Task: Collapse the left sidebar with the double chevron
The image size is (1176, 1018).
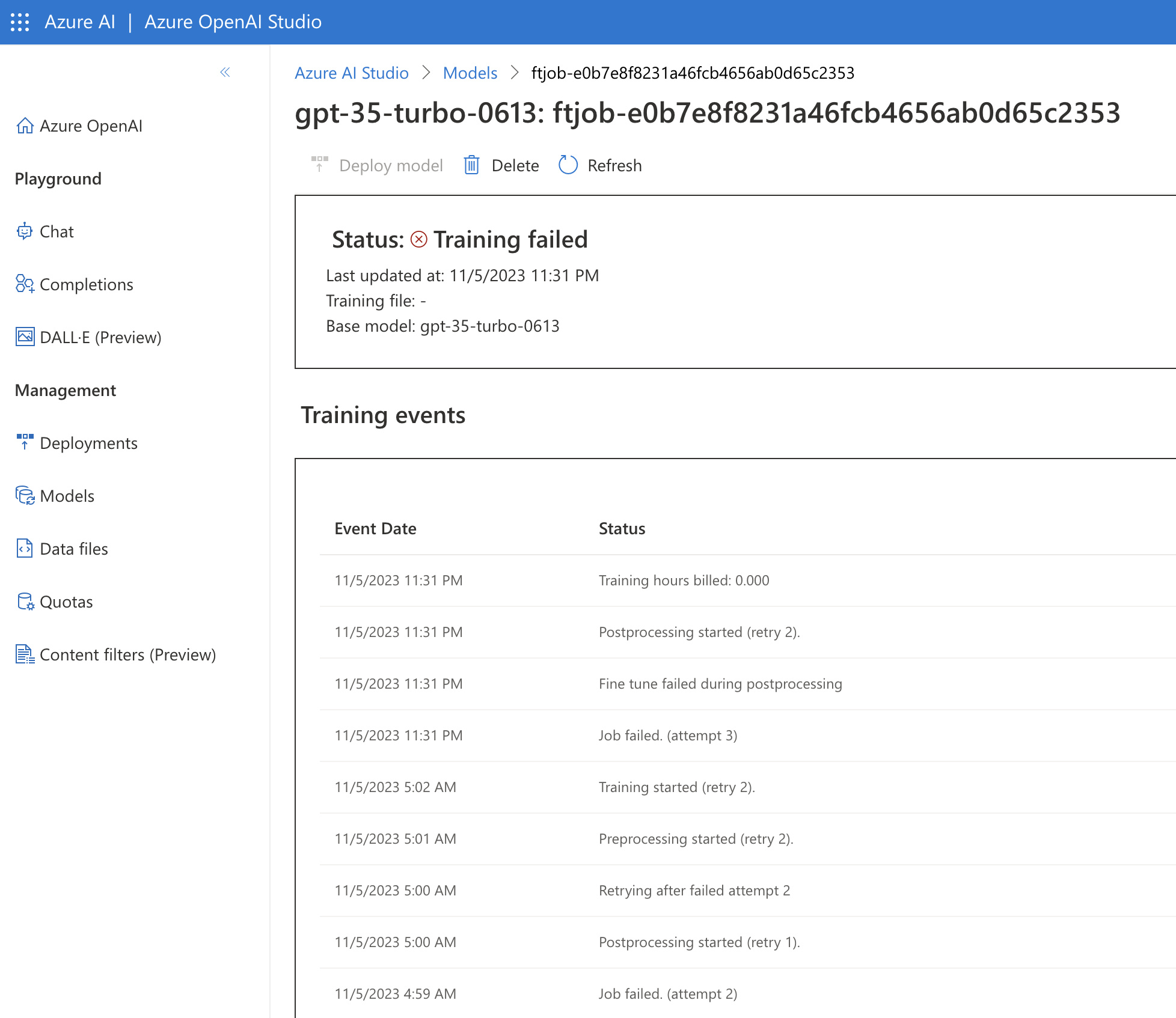Action: [225, 73]
